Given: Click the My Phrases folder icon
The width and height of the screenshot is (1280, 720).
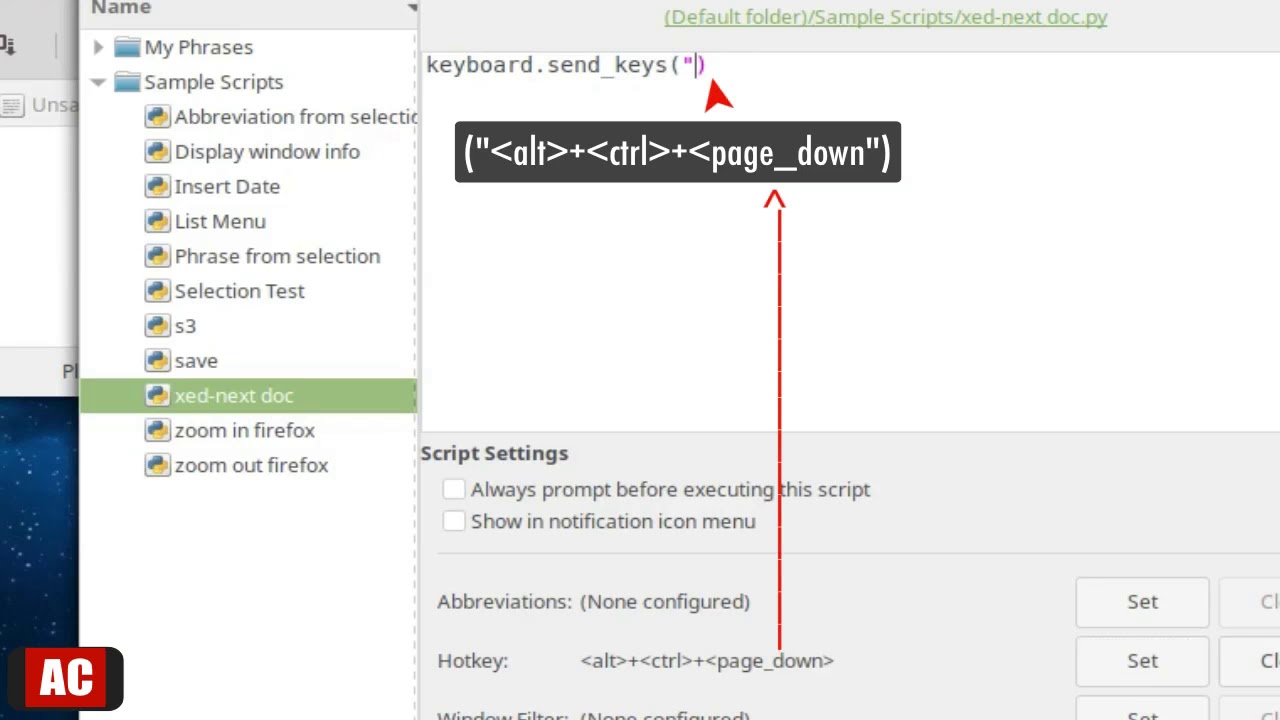Looking at the screenshot, I should (127, 47).
